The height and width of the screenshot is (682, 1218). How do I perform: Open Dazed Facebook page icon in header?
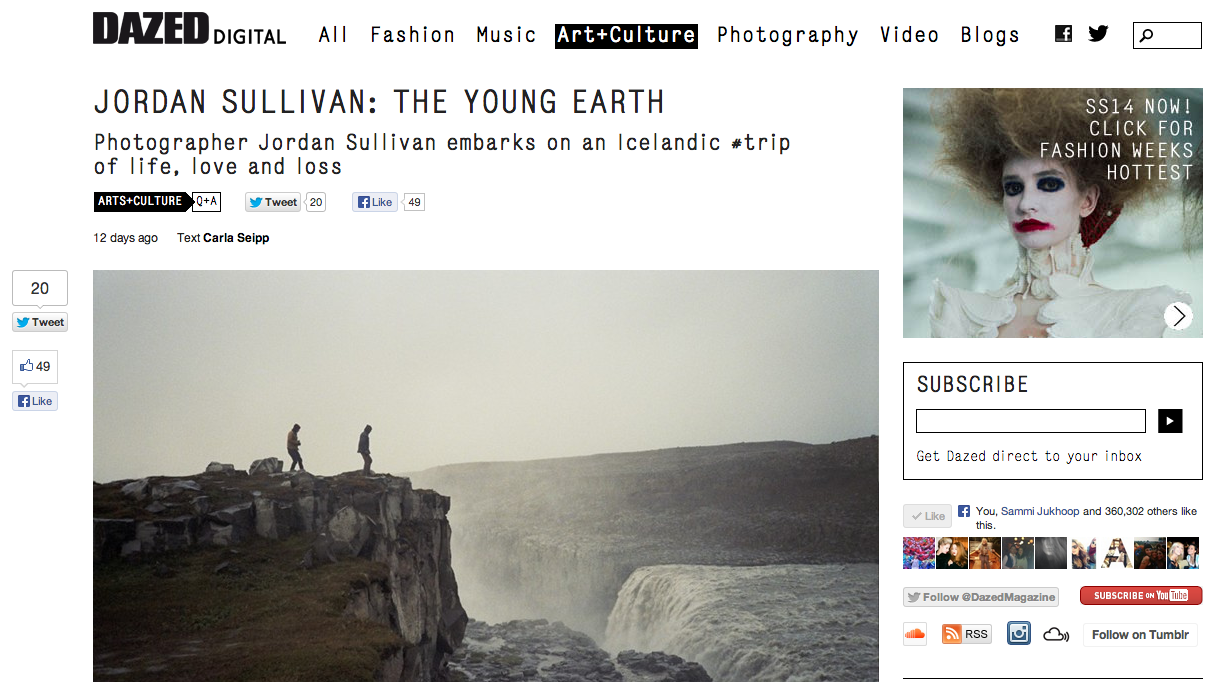1064,34
